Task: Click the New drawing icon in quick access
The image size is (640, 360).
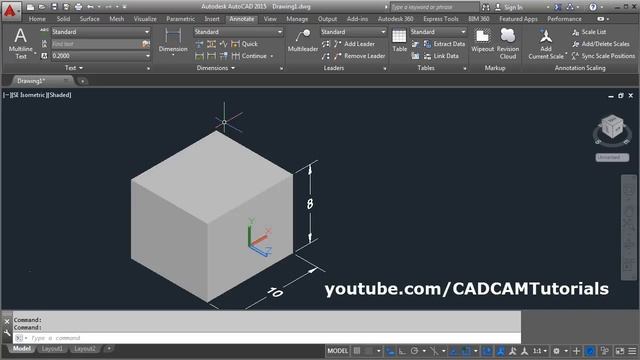Action: [30, 7]
